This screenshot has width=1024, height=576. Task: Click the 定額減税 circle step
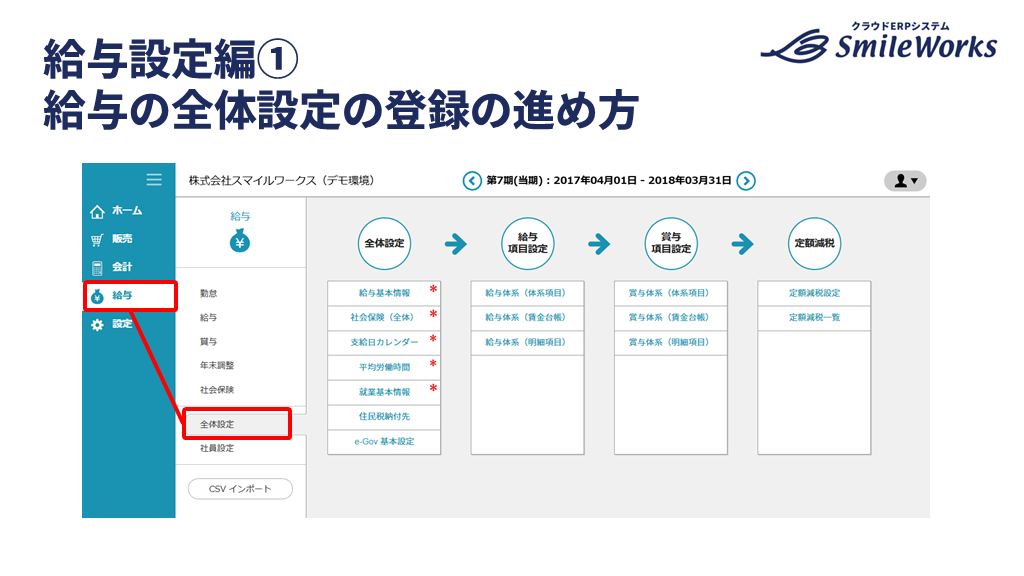(x=814, y=244)
